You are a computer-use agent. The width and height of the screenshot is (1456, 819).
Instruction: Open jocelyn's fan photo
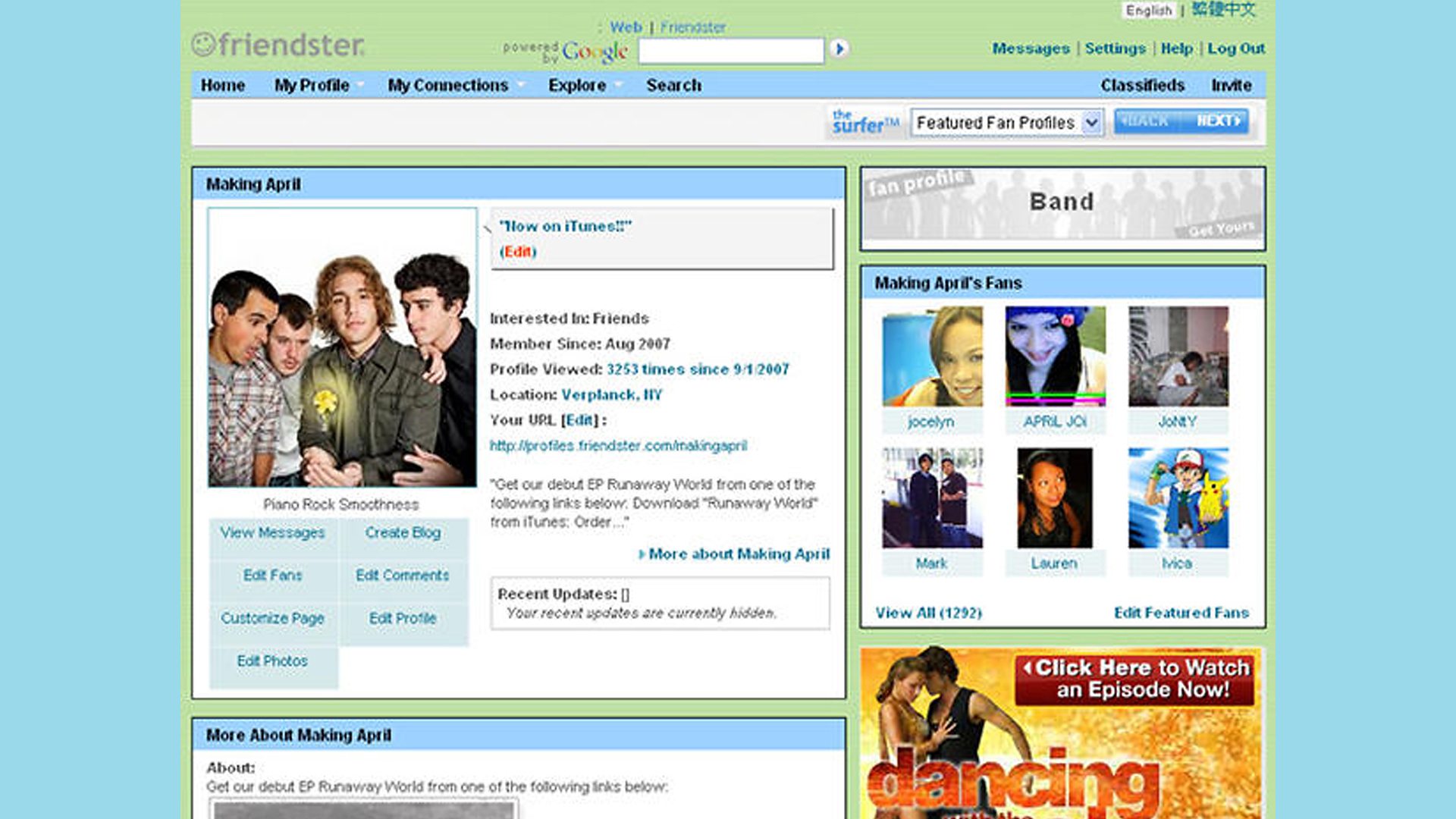932,356
